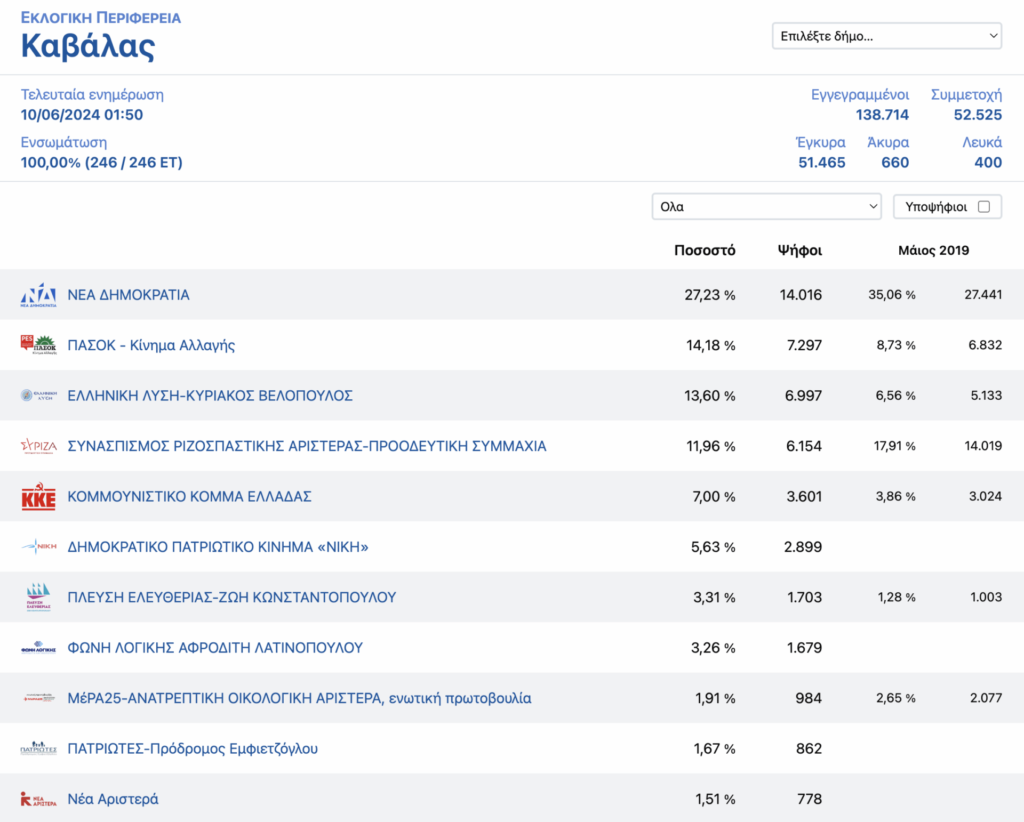1024x822 pixels.
Task: Click the Νέα Δημοκρατία party logo
Action: [39, 295]
